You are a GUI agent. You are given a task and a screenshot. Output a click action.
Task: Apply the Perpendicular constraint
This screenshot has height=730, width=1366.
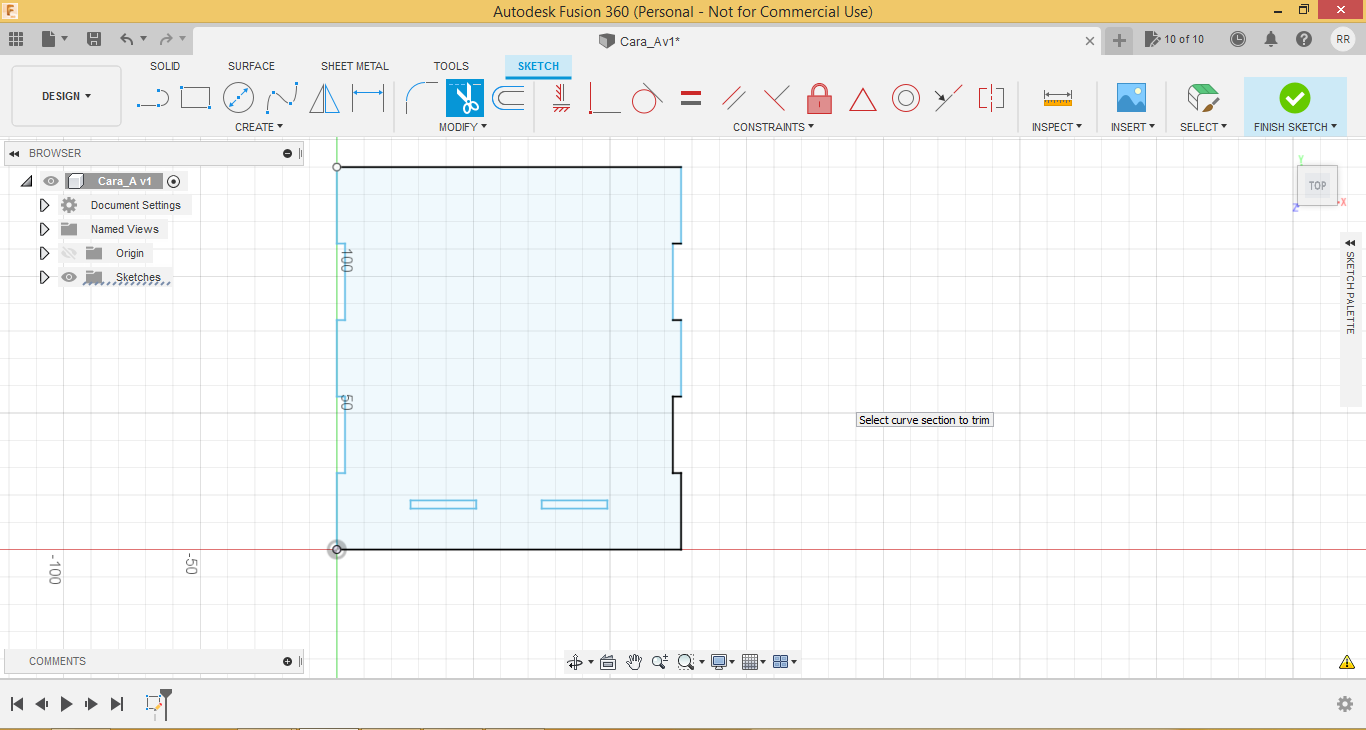(776, 98)
